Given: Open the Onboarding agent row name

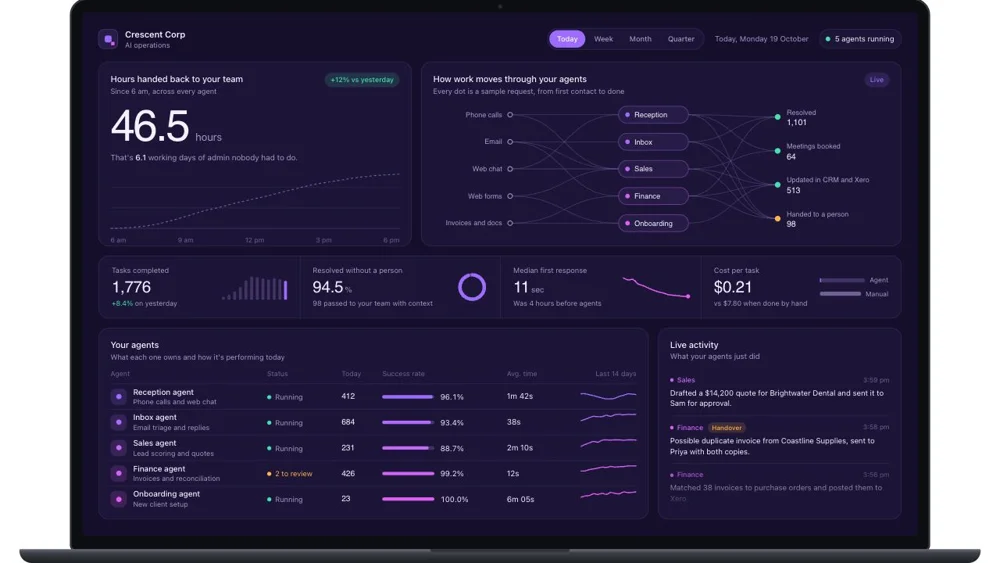Looking at the screenshot, I should (x=166, y=494).
